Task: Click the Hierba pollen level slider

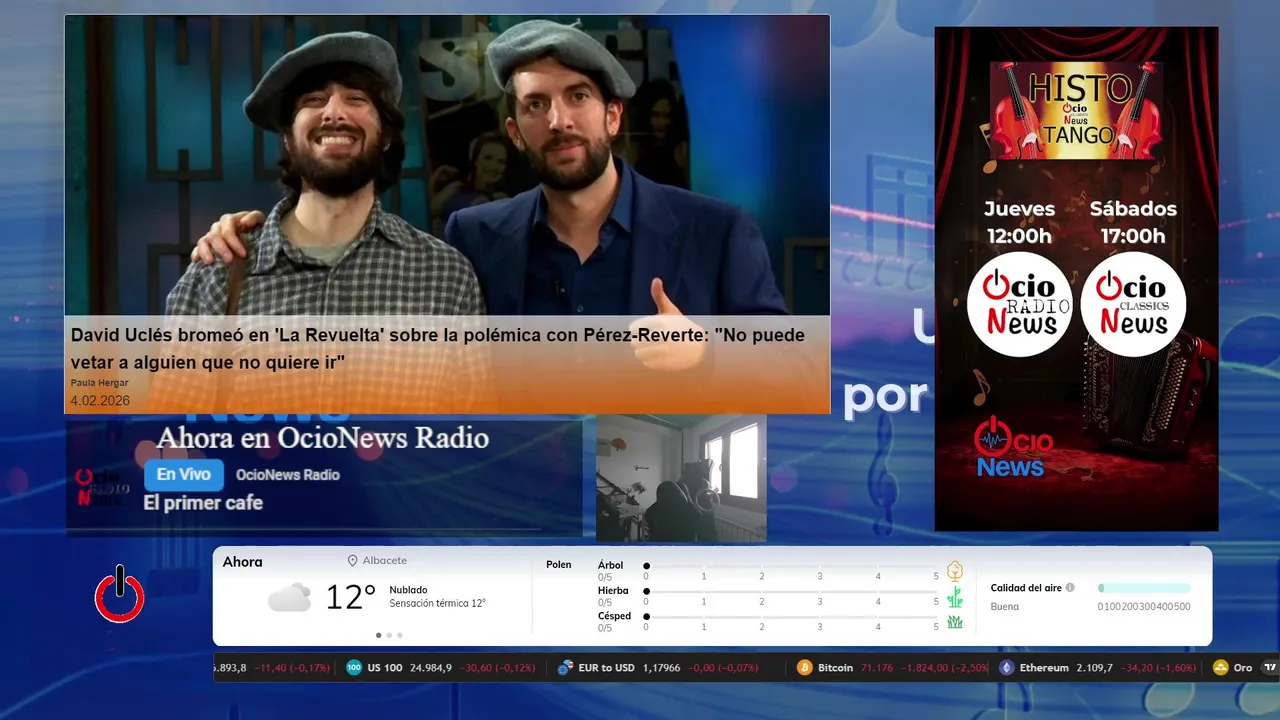Action: pyautogui.click(x=792, y=592)
